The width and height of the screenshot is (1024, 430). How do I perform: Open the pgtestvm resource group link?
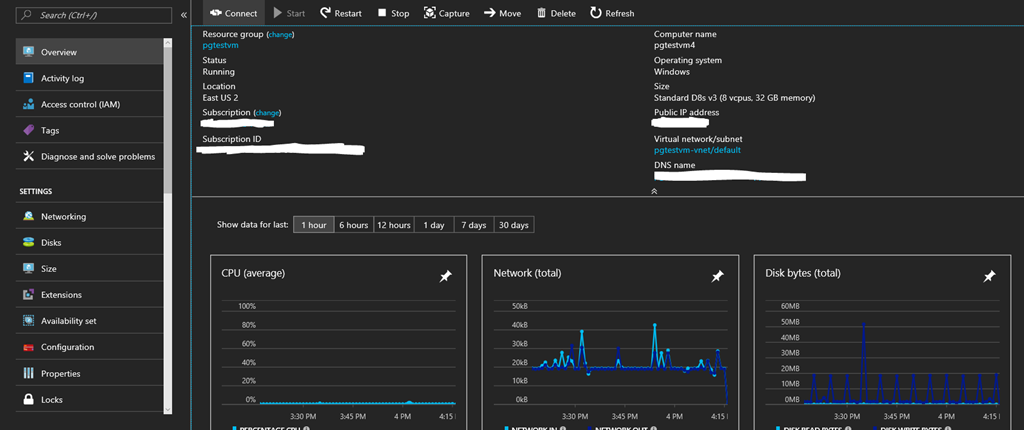(x=221, y=46)
